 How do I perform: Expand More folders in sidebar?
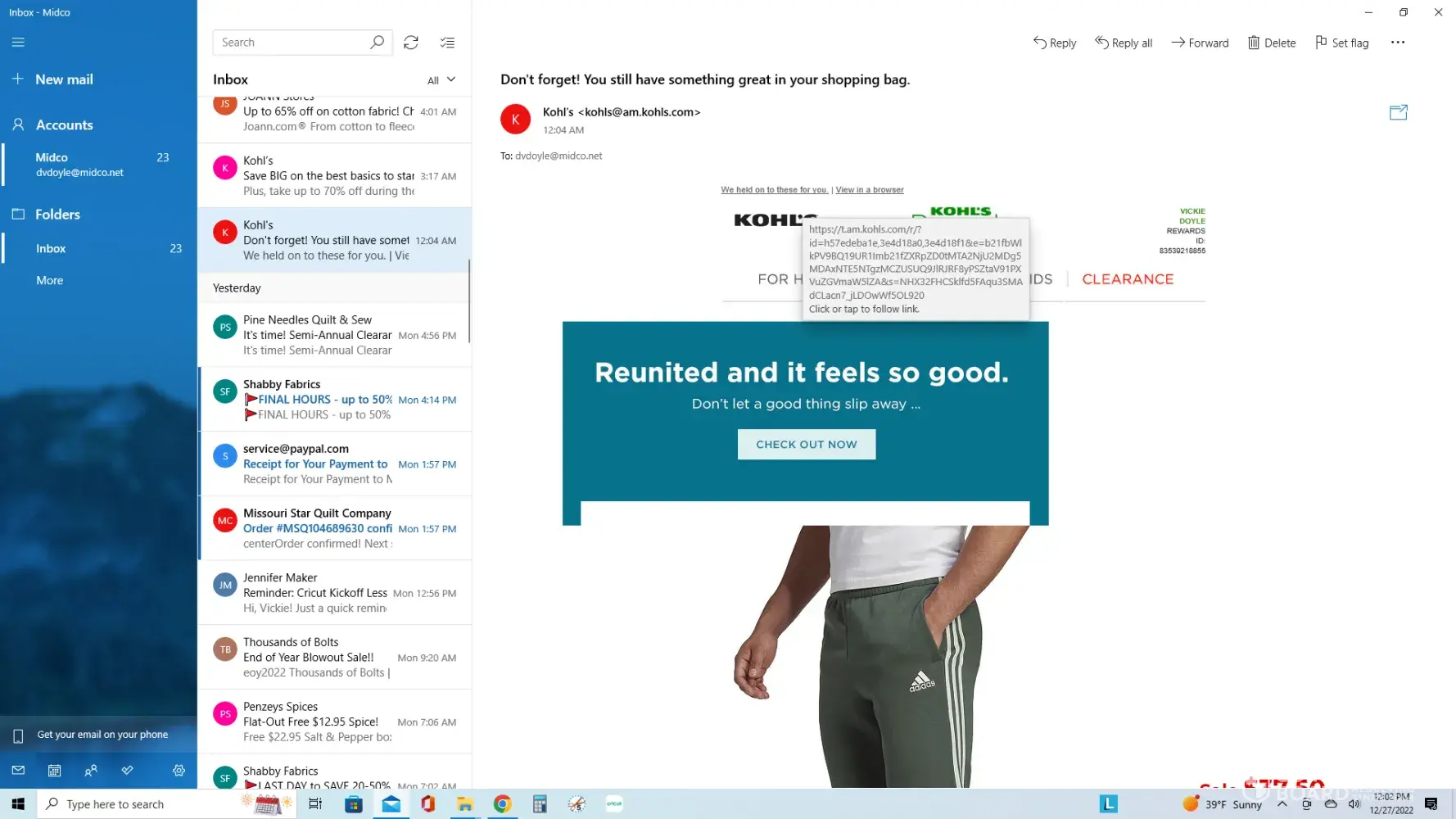tap(49, 280)
